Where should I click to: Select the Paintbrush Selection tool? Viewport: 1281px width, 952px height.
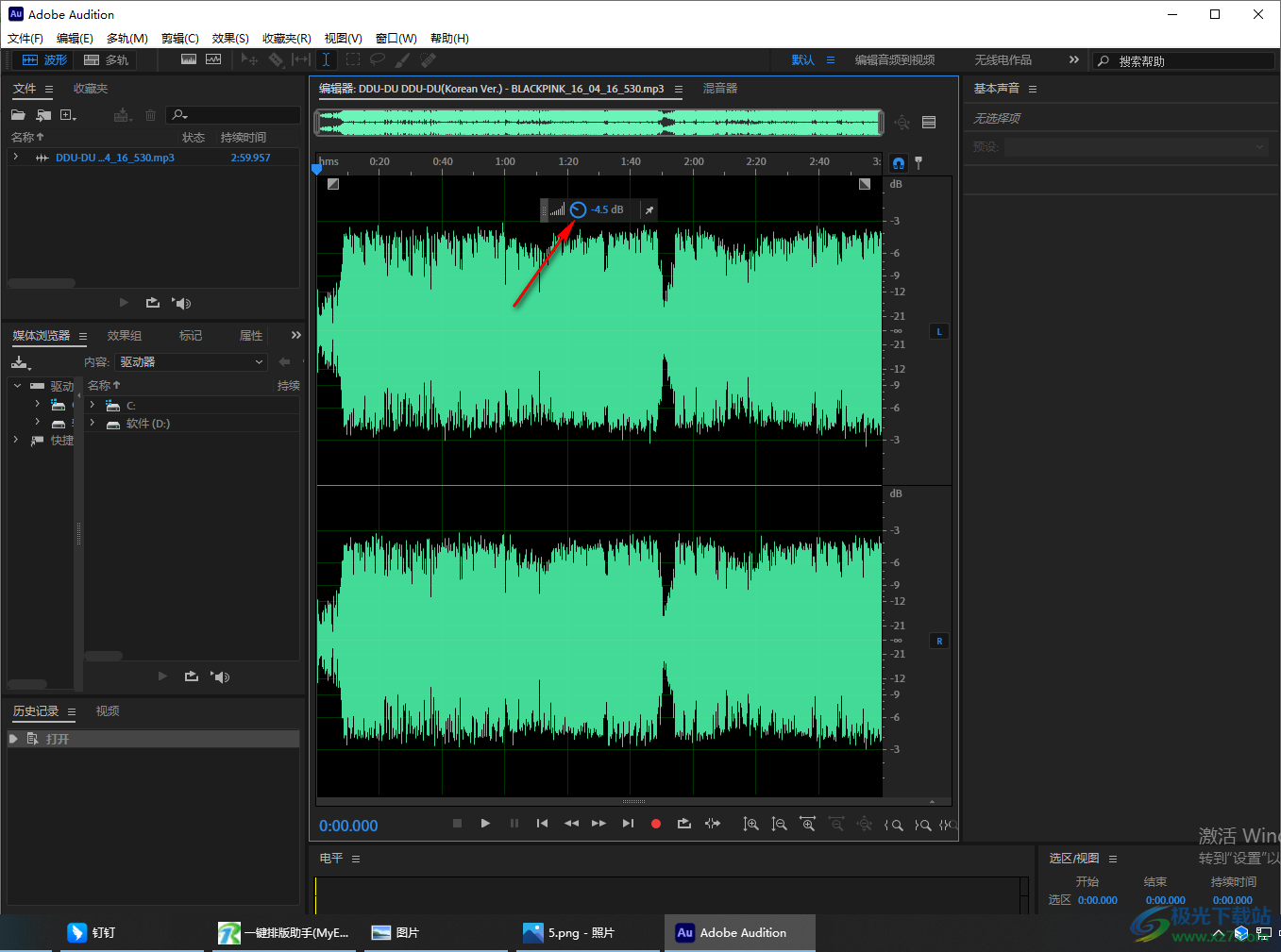pos(403,59)
